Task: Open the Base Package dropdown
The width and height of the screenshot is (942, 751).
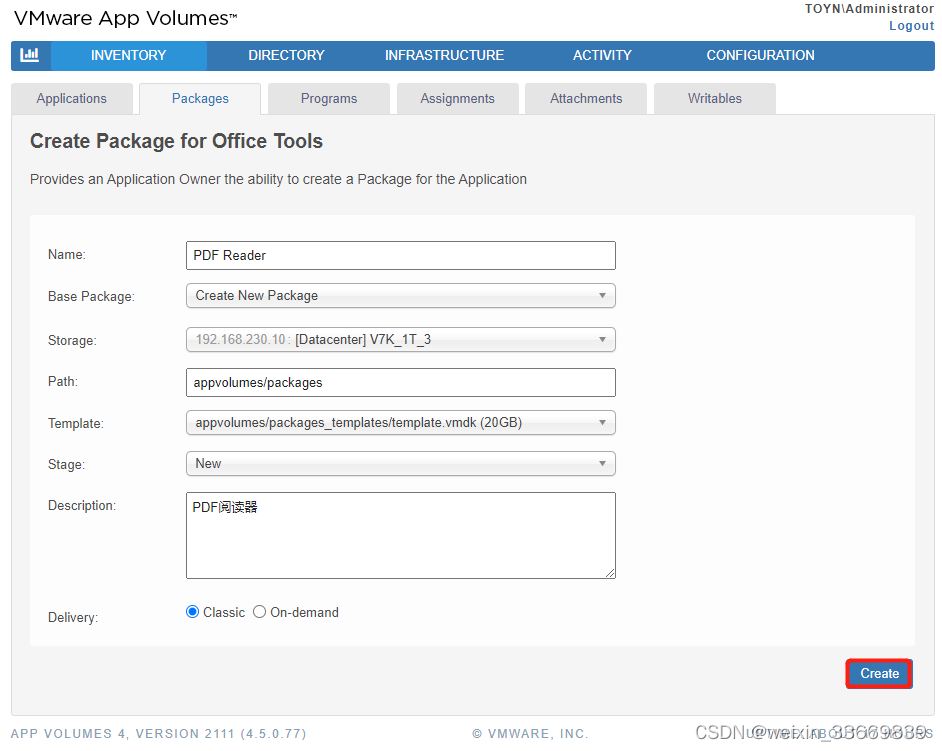Action: coord(401,296)
